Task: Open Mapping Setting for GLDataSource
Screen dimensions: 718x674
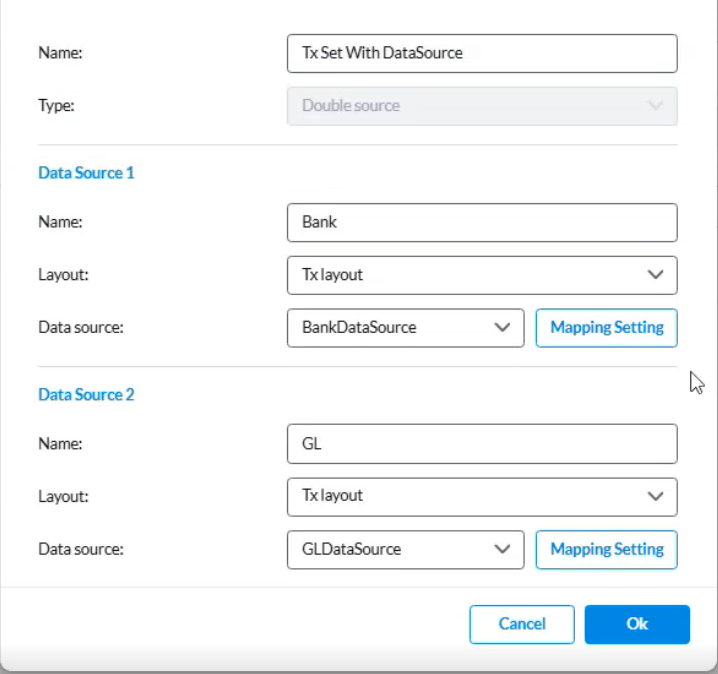Action: point(606,549)
